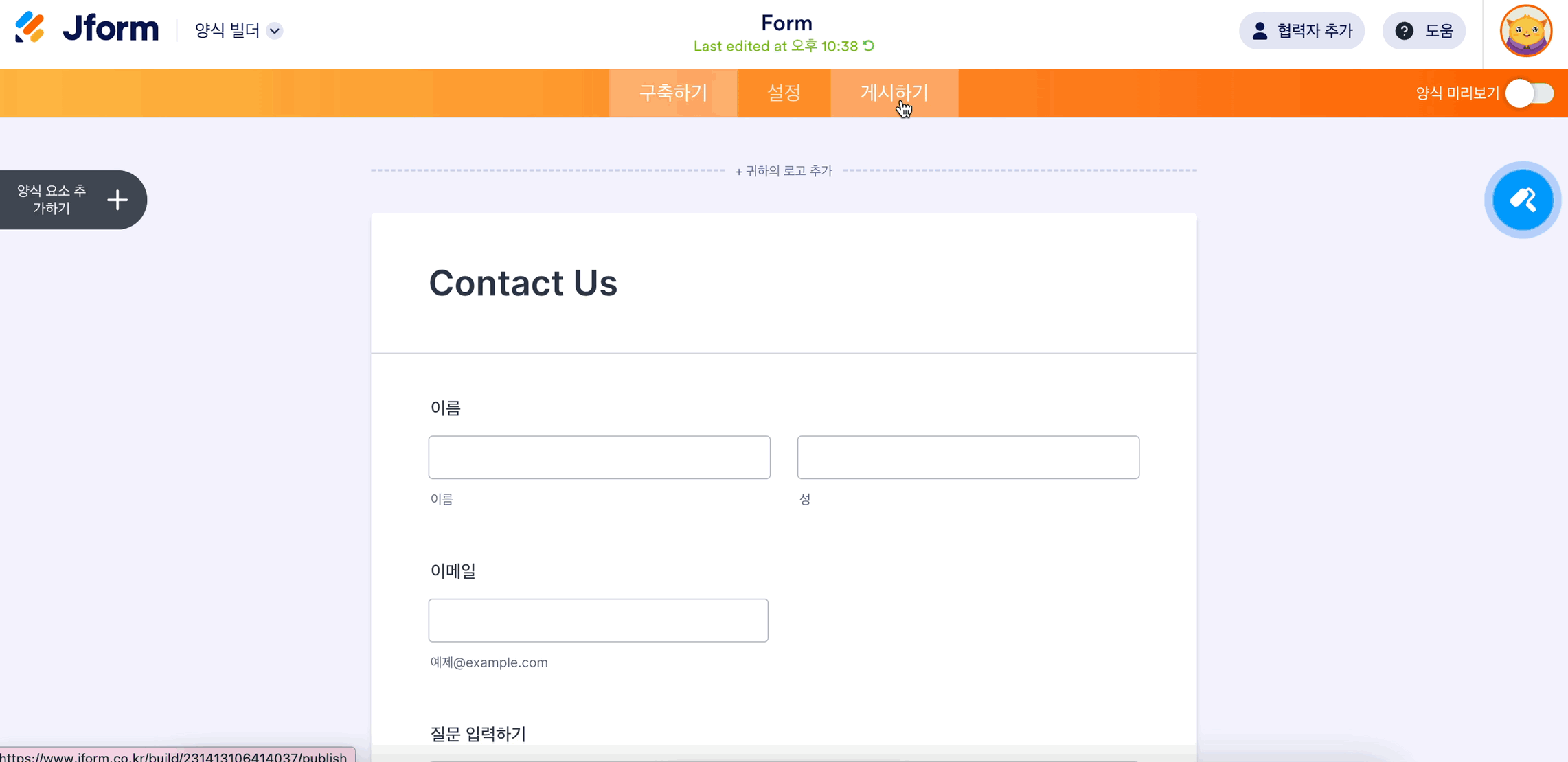Image resolution: width=1568 pixels, height=762 pixels.
Task: Expand the 양식 빌더 dropdown chevron
Action: (275, 31)
